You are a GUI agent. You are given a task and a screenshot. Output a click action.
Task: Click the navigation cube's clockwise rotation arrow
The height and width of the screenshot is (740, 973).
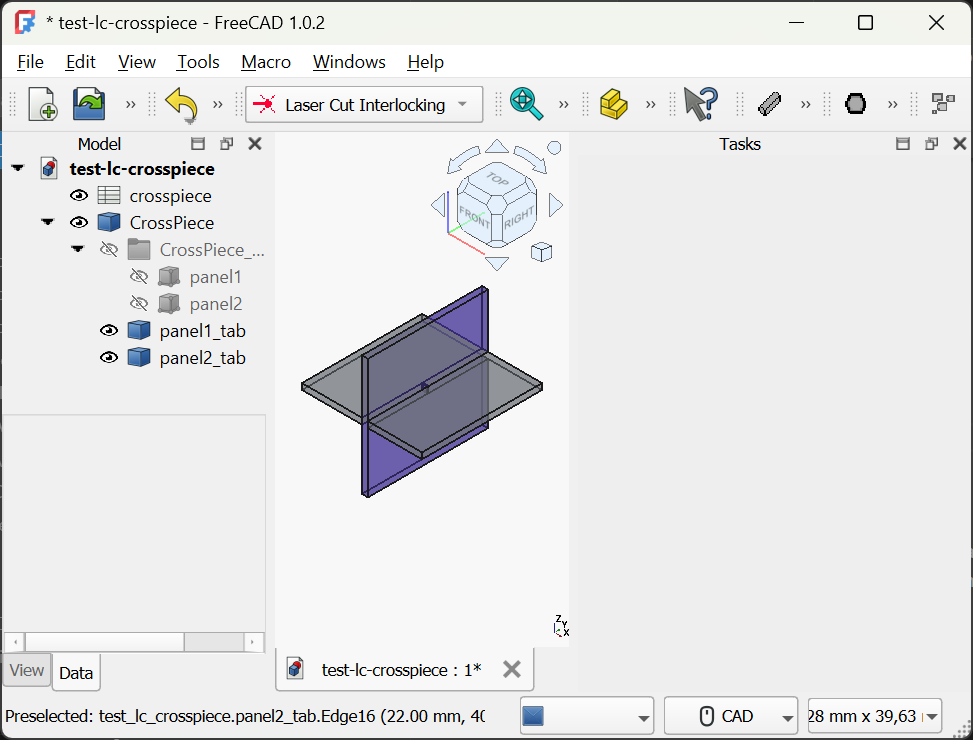tap(531, 159)
